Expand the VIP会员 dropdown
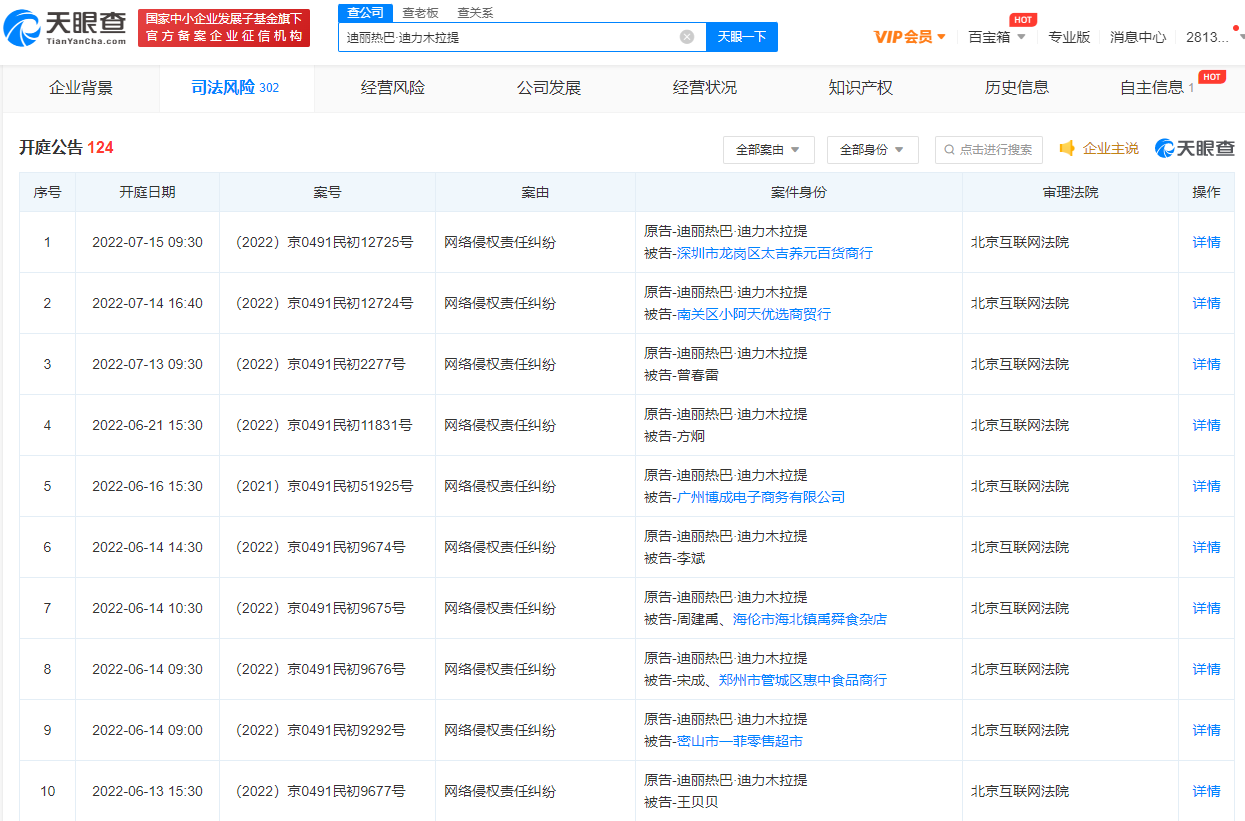The width and height of the screenshot is (1245, 821). pyautogui.click(x=910, y=36)
